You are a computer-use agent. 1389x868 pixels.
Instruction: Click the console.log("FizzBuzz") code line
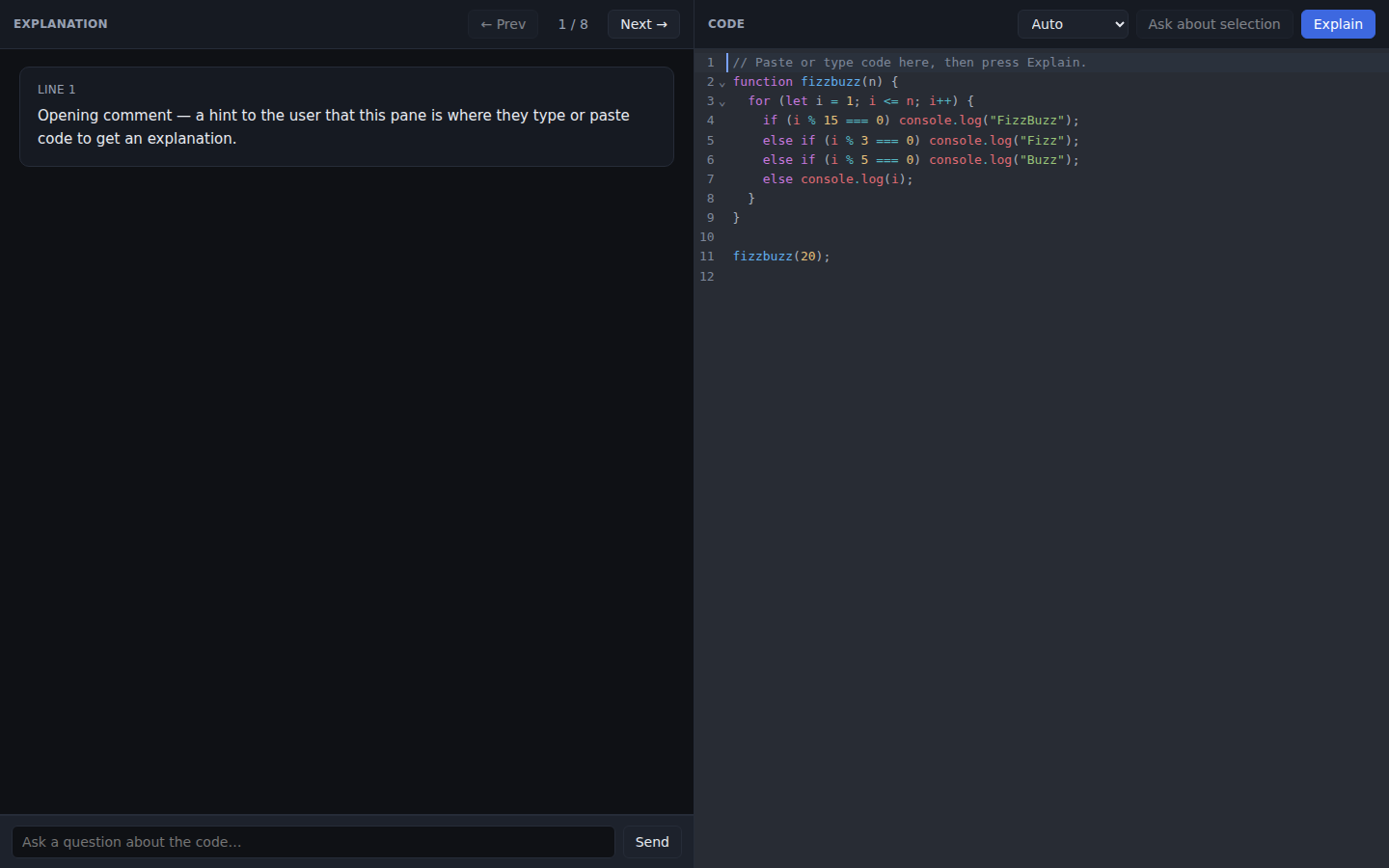[921, 121]
